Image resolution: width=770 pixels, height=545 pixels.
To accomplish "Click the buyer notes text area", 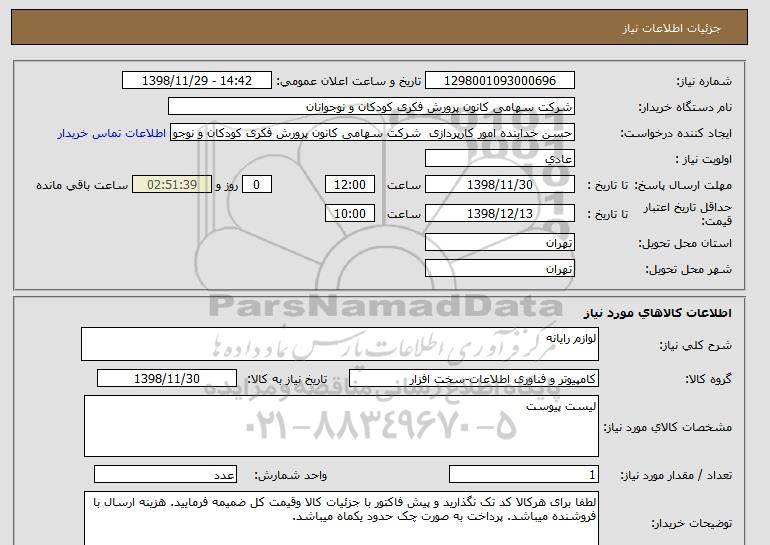I will coord(341,518).
